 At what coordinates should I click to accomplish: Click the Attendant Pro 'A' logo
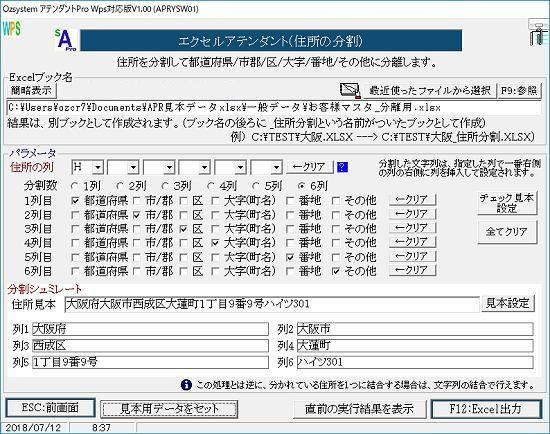click(x=66, y=40)
